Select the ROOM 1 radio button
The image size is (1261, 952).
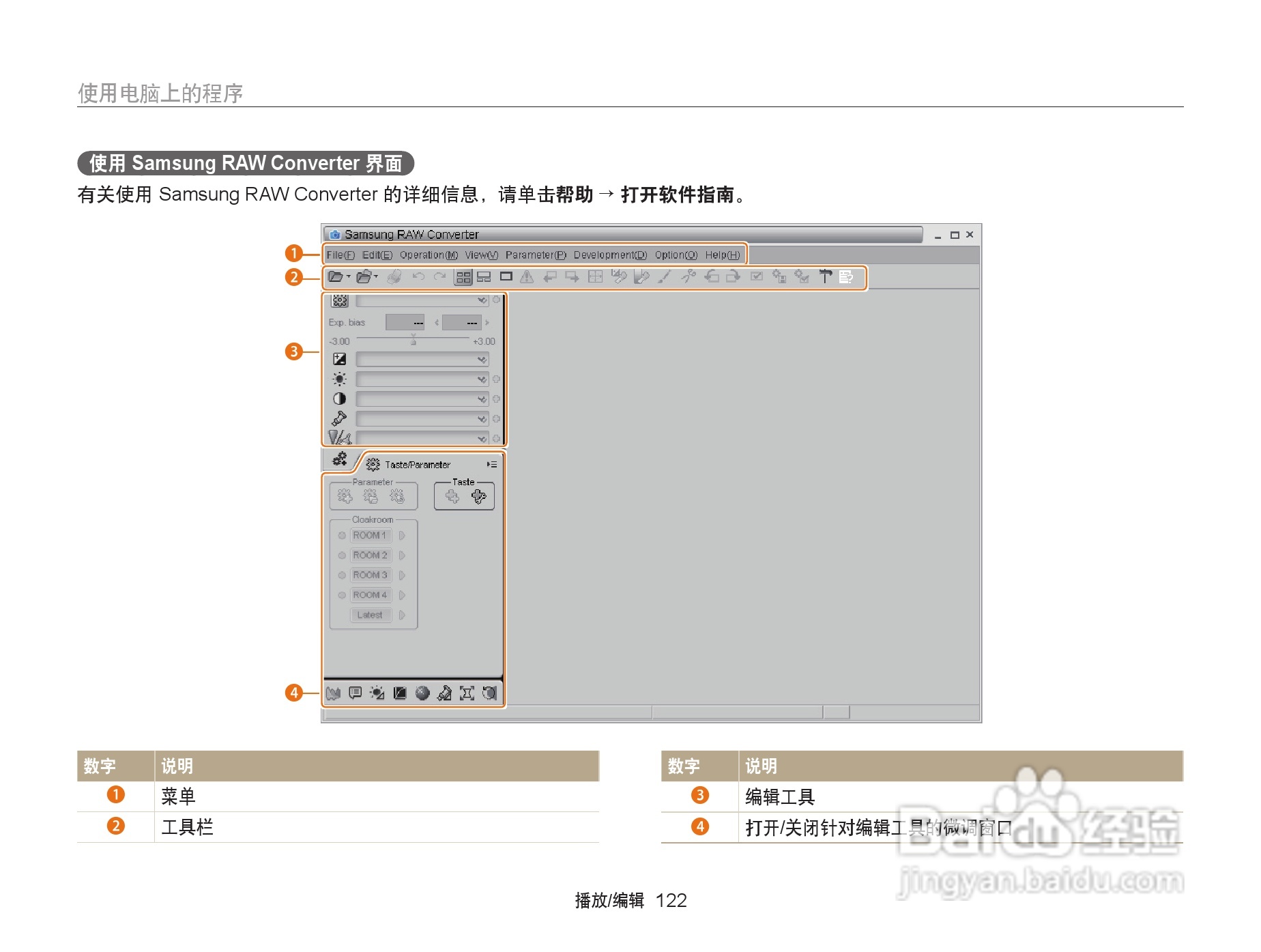point(342,536)
